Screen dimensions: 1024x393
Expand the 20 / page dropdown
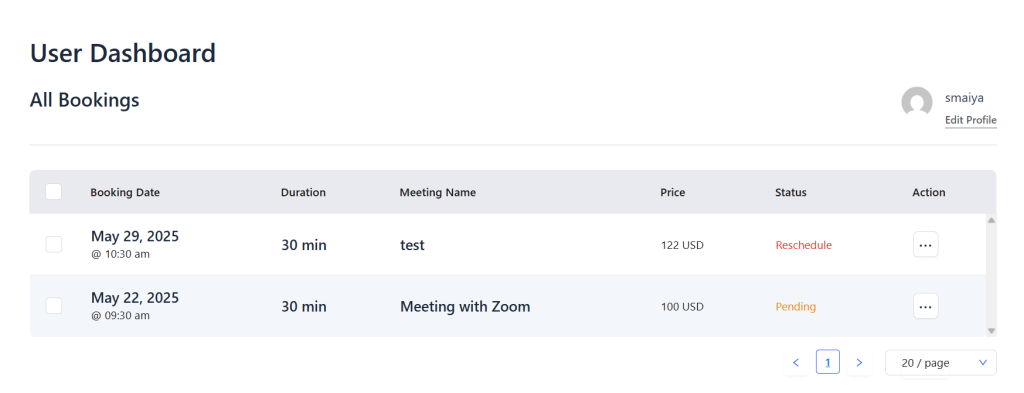click(940, 363)
